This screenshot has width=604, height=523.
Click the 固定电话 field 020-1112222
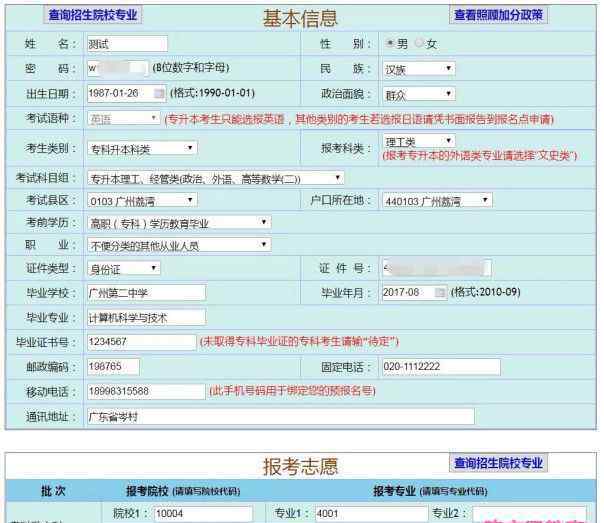pyautogui.click(x=441, y=367)
